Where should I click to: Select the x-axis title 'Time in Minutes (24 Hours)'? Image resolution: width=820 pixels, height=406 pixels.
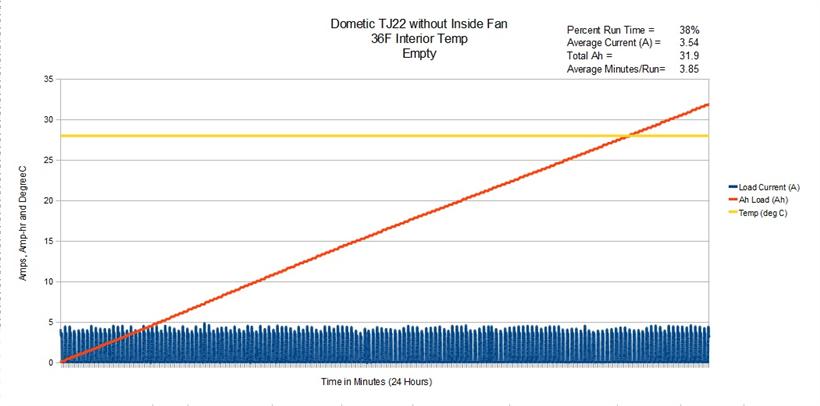[x=377, y=382]
